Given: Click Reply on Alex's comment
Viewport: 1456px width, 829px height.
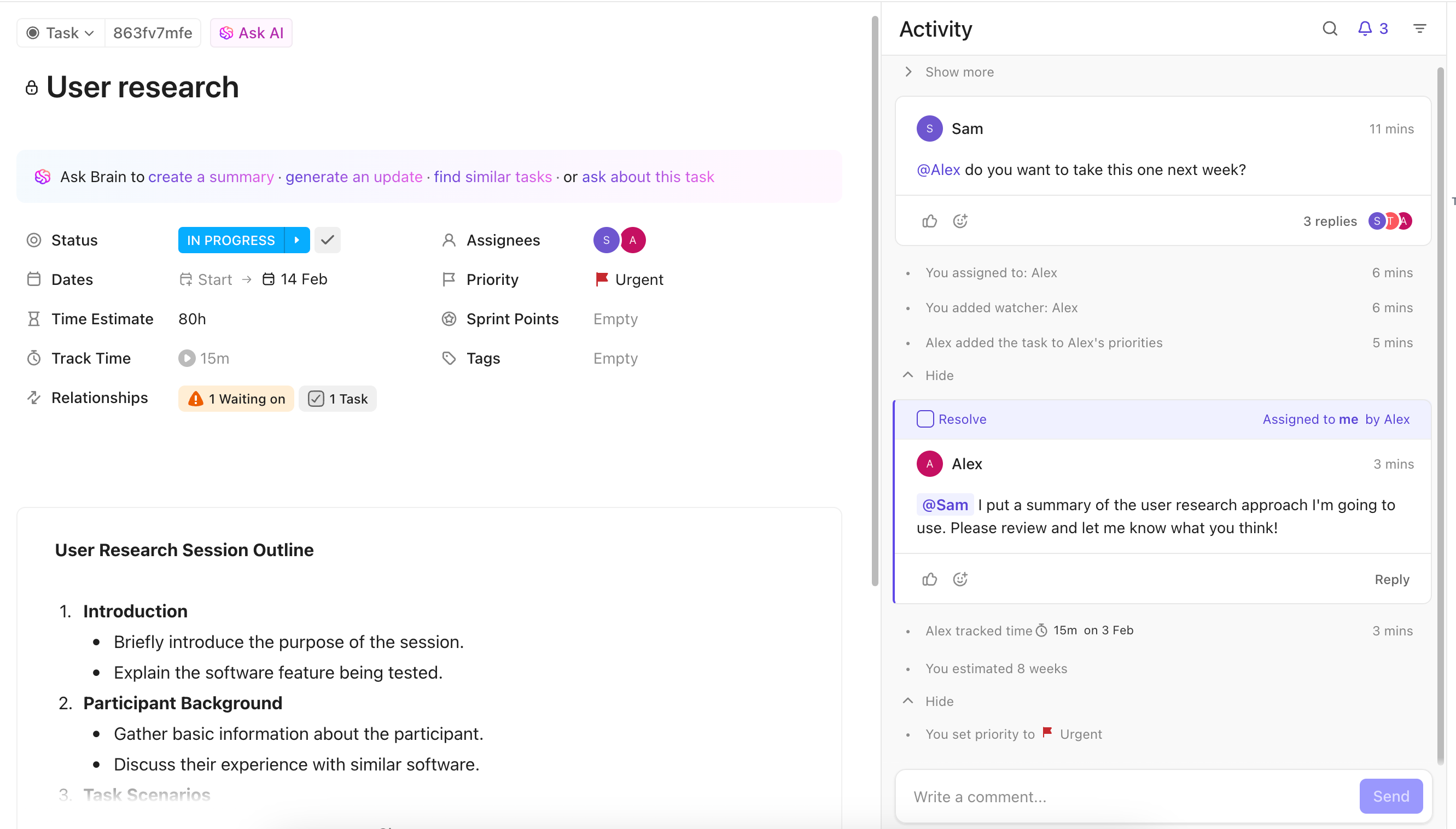Looking at the screenshot, I should coord(1391,579).
